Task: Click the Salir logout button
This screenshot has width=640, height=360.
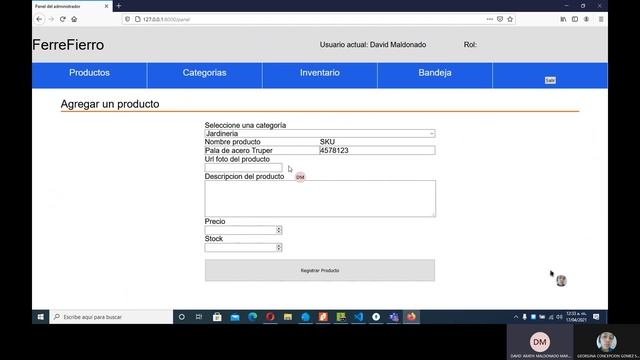Action: pos(550,80)
